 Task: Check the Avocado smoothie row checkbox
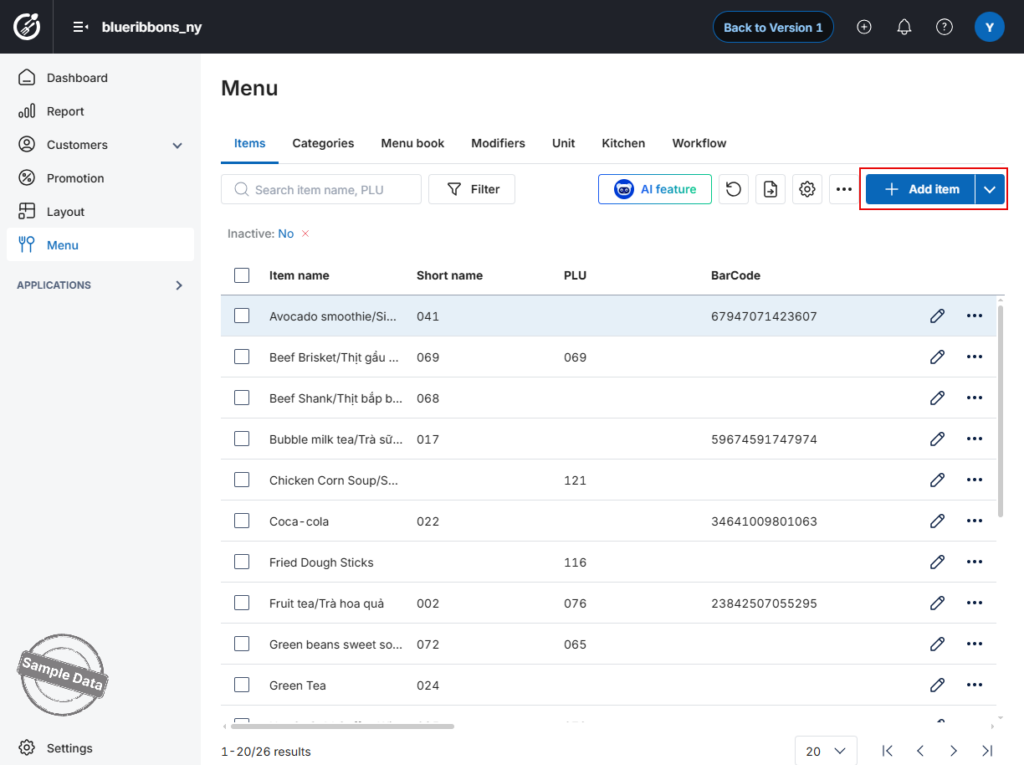(242, 316)
